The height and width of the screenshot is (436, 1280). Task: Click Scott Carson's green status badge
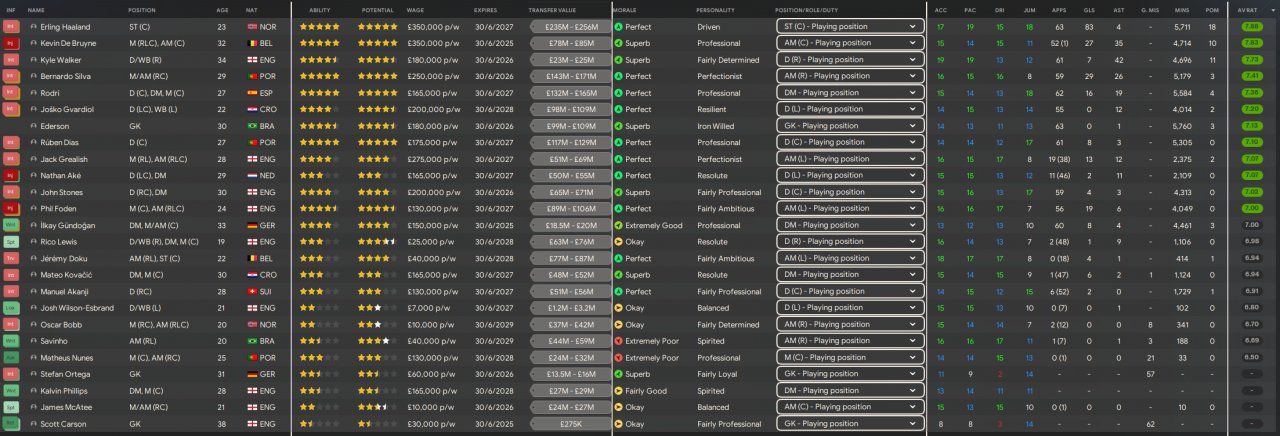point(11,424)
